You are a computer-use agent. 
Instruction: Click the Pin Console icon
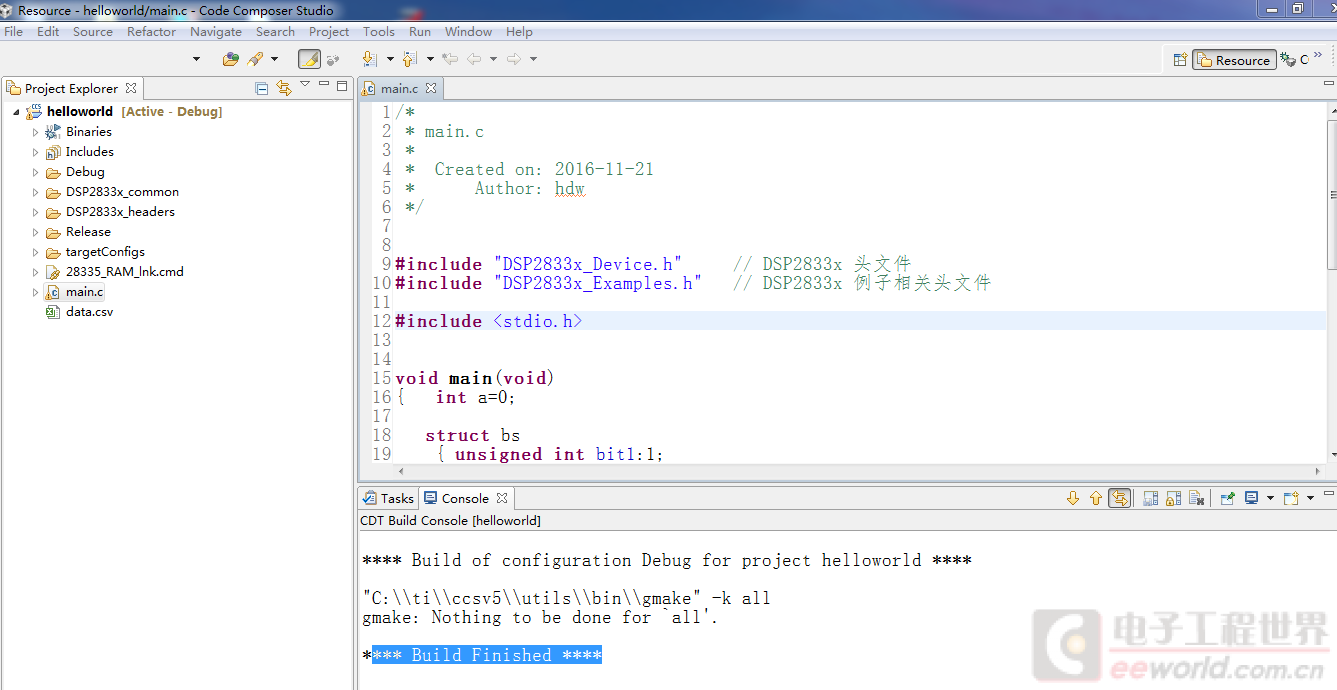(x=1227, y=498)
